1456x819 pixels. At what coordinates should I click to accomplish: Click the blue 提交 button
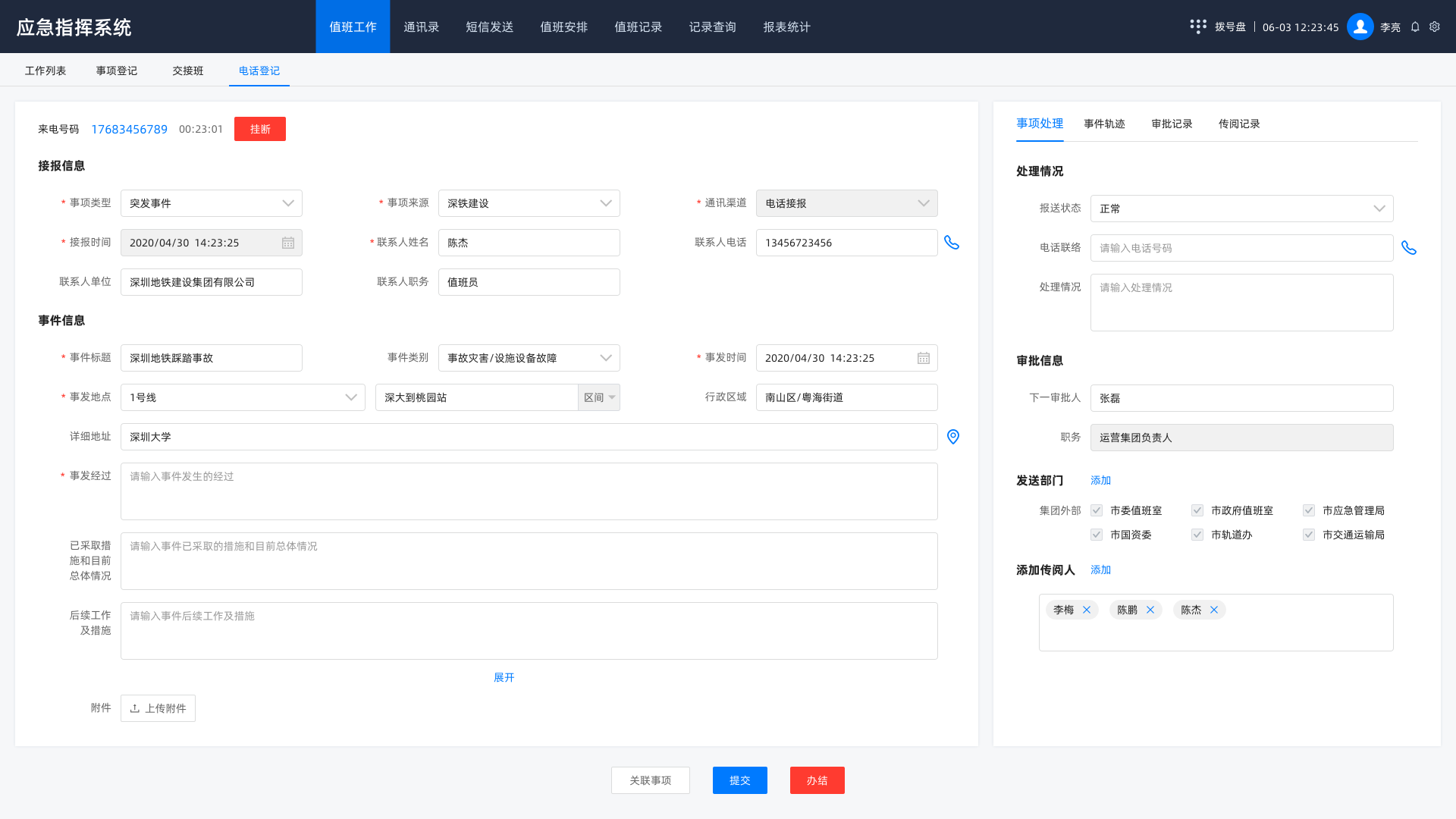coord(739,780)
